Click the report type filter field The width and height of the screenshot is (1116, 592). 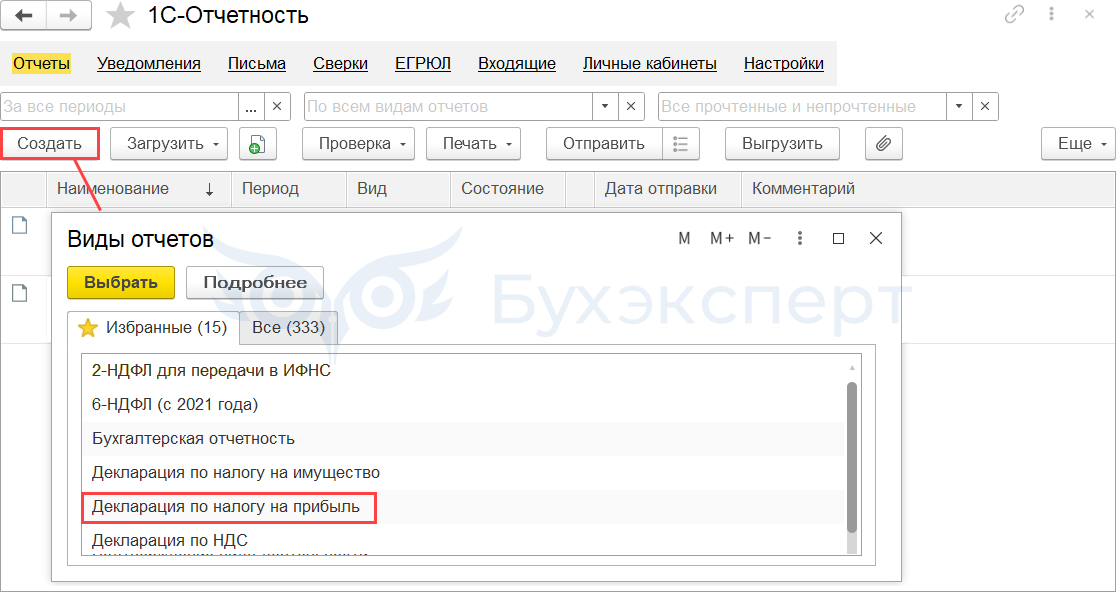[x=448, y=107]
